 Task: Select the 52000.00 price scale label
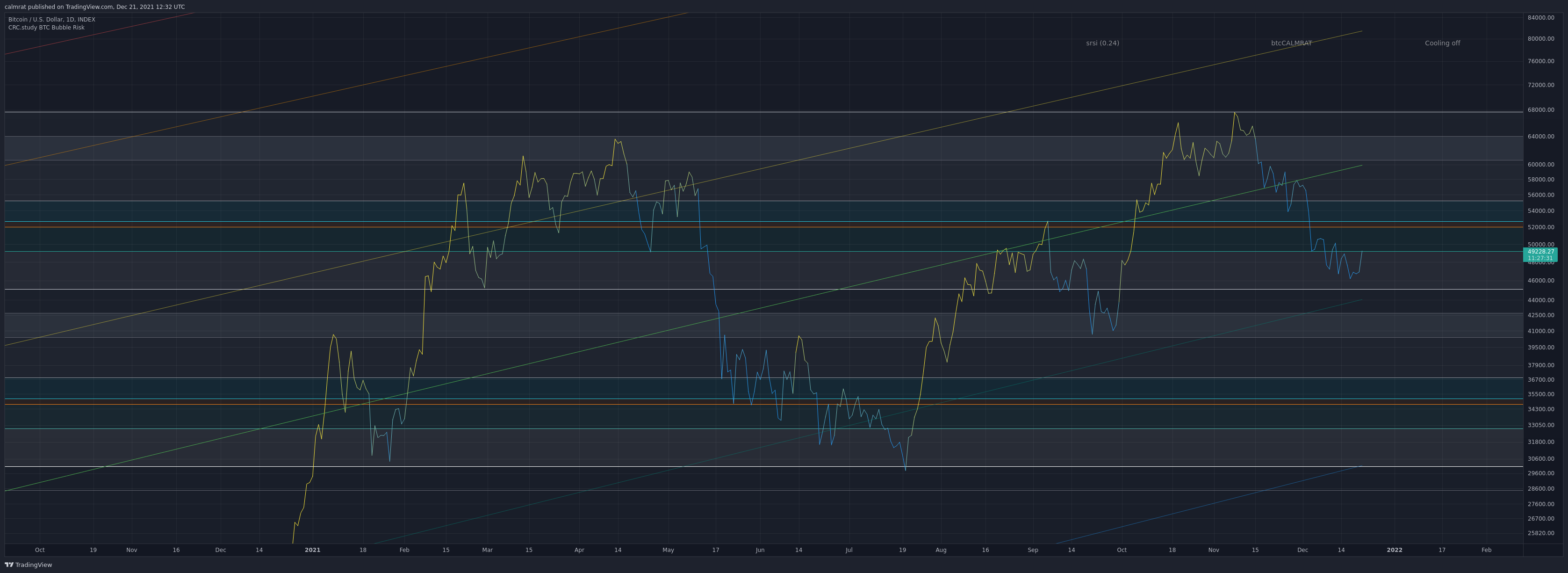1540,227
